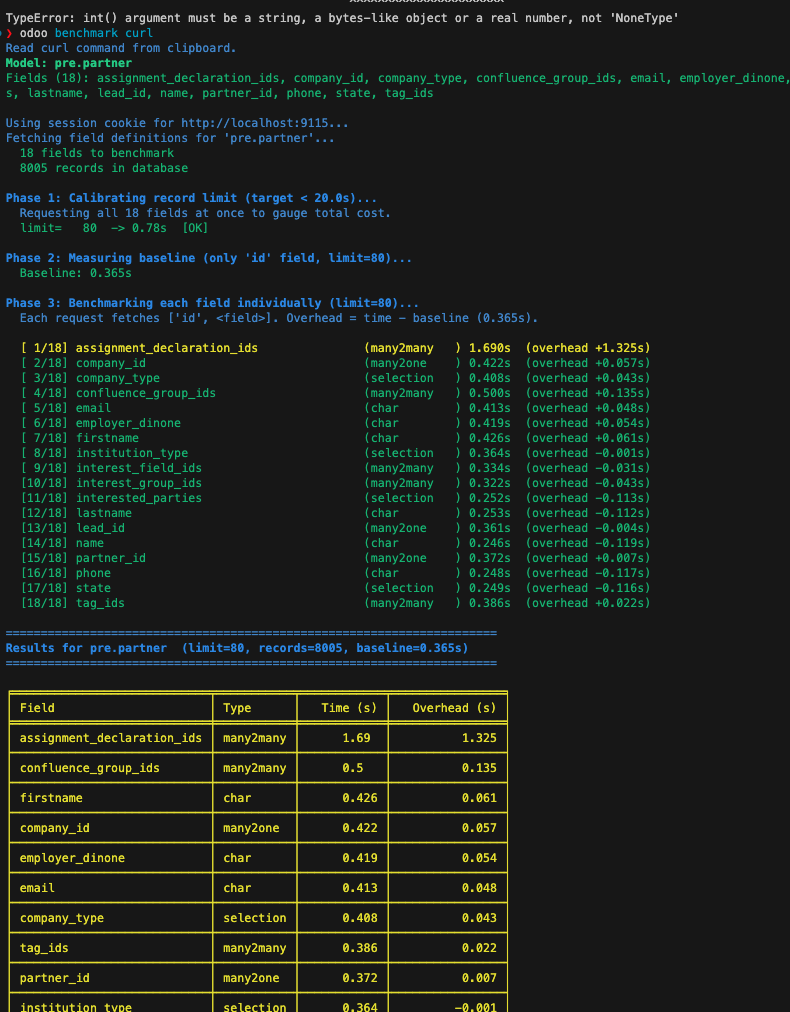
Task: Click the [10/18] interest_group_ids log row
Action: pos(336,483)
